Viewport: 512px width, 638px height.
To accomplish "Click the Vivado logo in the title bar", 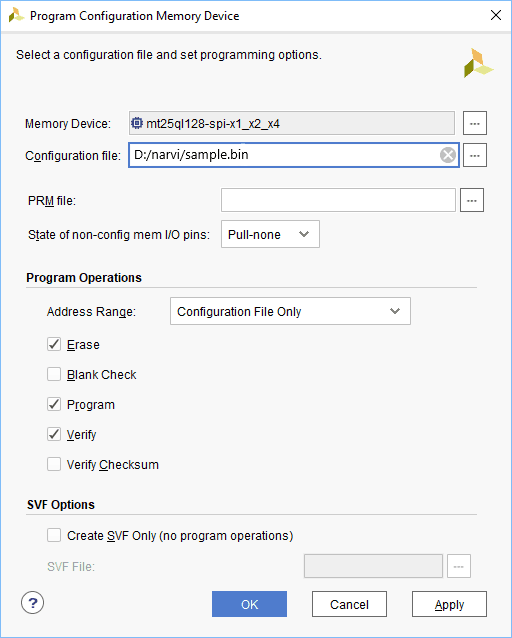I will pyautogui.click(x=16, y=16).
